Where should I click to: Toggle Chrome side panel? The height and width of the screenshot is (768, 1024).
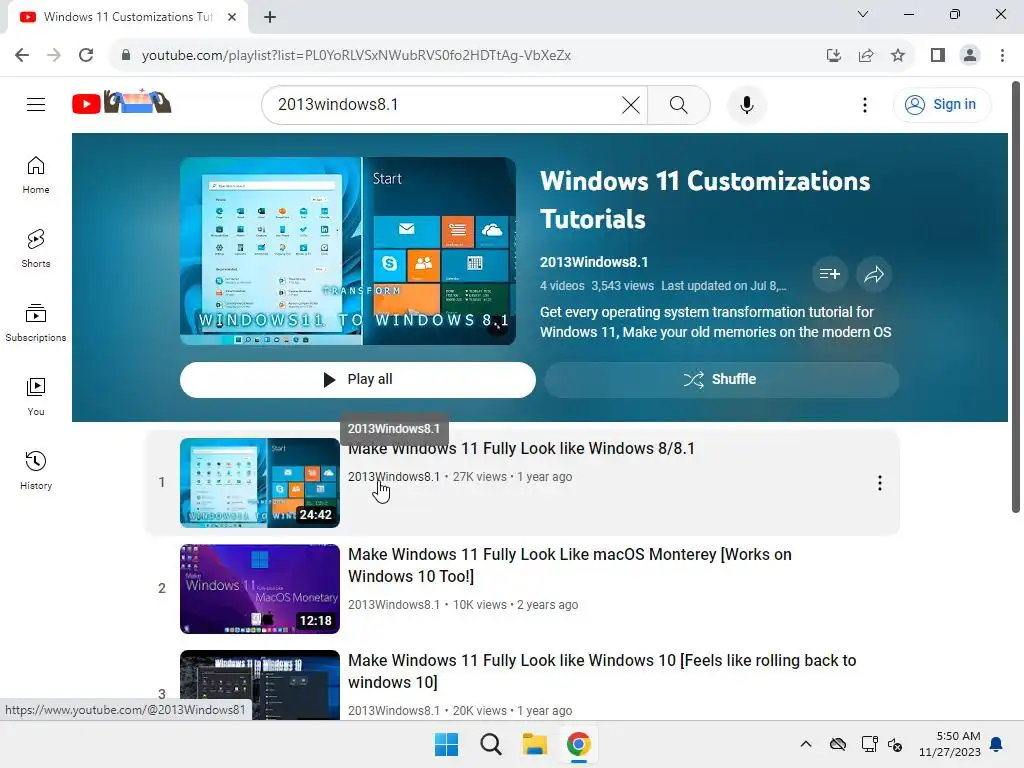coord(938,56)
